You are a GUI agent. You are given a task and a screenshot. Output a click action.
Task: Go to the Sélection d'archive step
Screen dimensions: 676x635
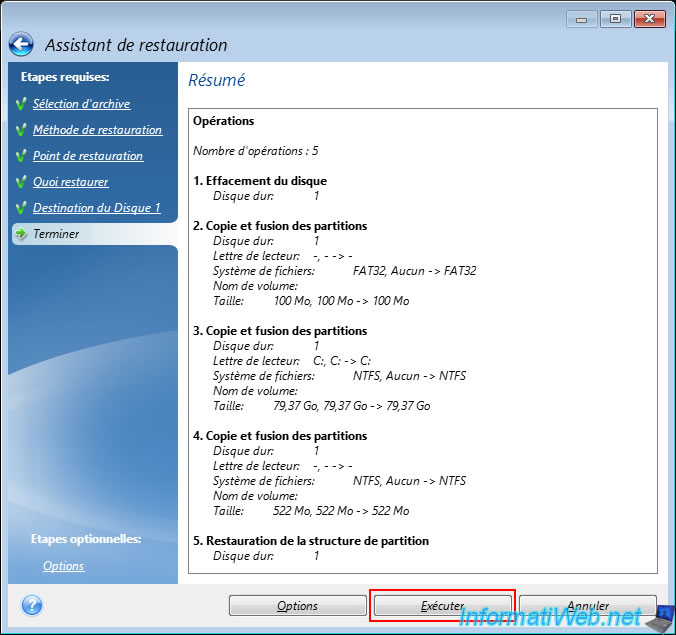81,104
